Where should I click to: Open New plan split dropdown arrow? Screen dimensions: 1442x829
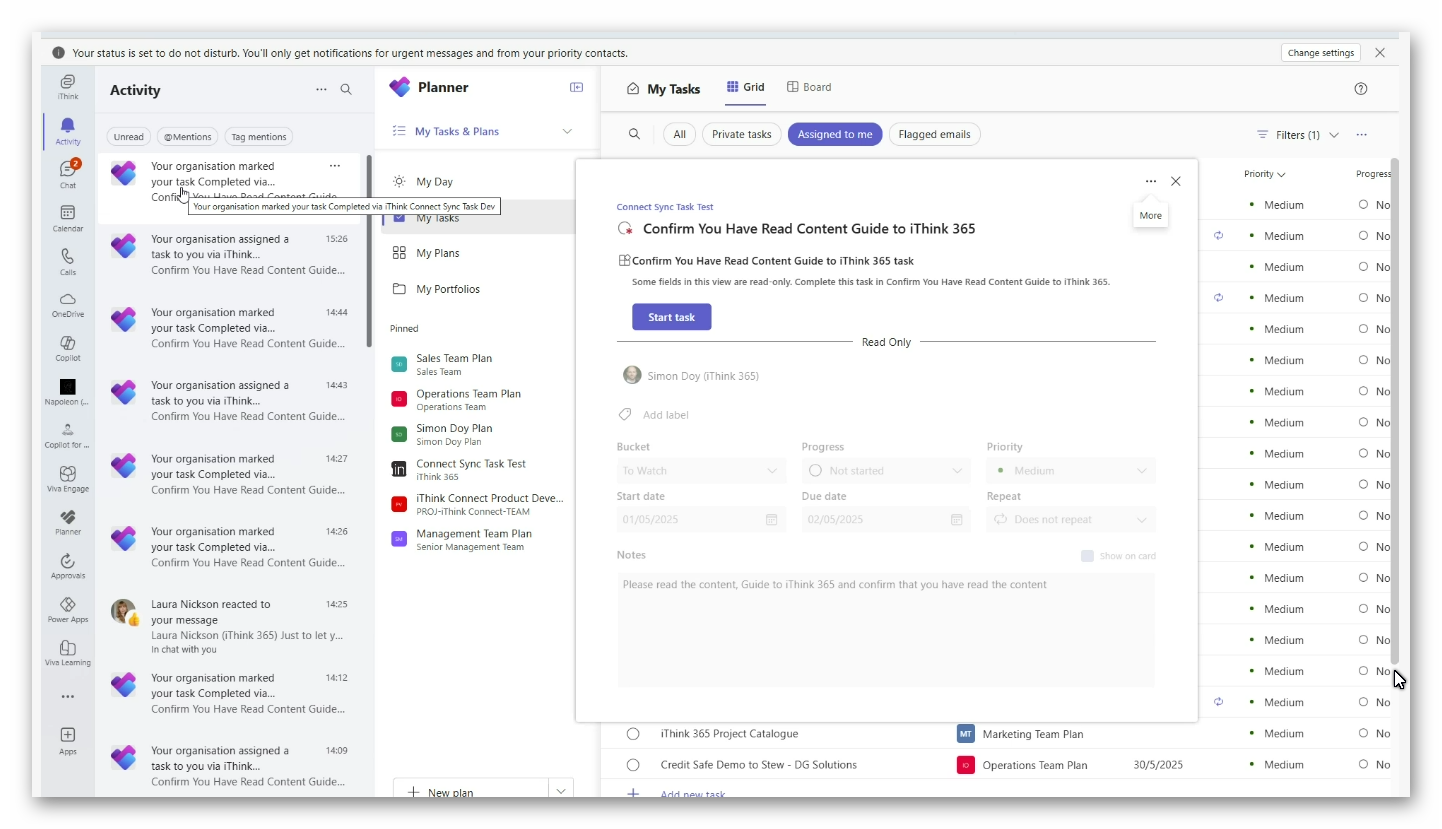[x=562, y=790]
